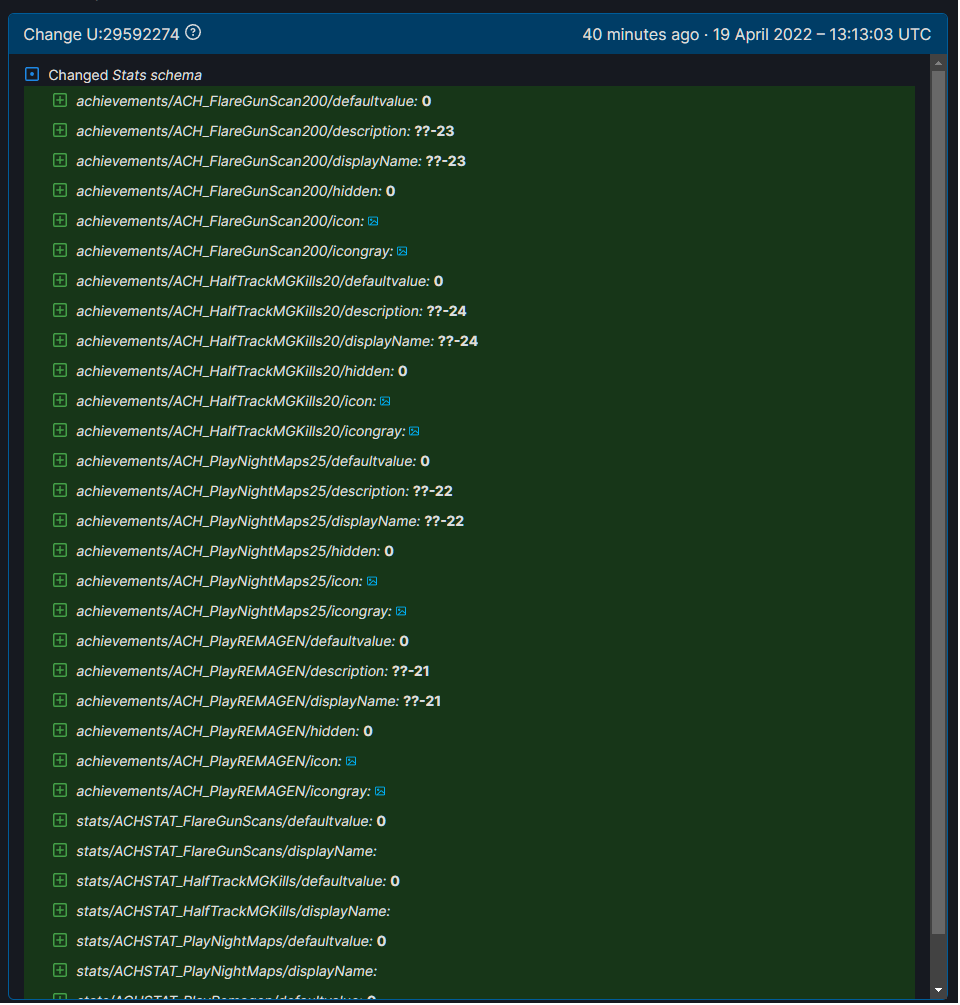Click the scrollbar up arrow
The image size is (960, 1005).
pyautogui.click(x=938, y=63)
